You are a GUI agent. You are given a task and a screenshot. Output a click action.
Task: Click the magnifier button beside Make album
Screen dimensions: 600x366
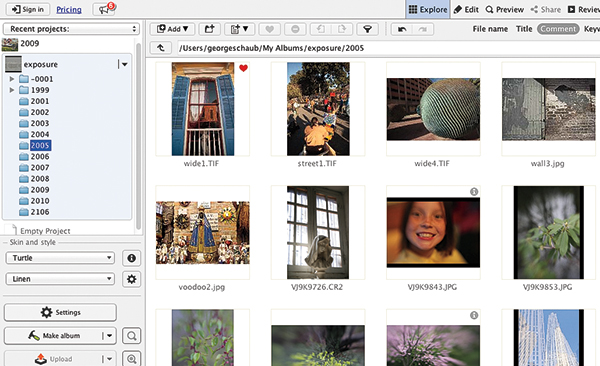click(x=132, y=336)
